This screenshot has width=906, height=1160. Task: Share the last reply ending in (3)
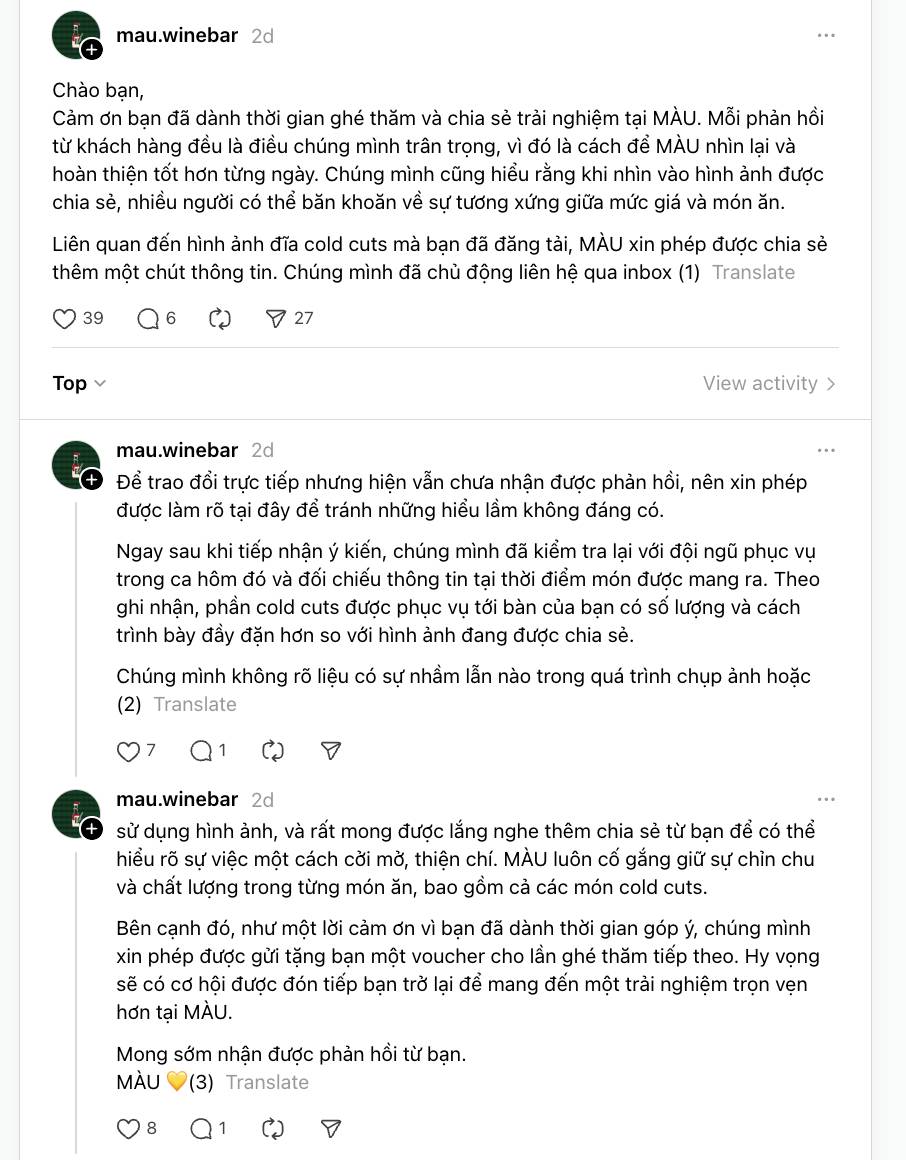(x=330, y=1129)
